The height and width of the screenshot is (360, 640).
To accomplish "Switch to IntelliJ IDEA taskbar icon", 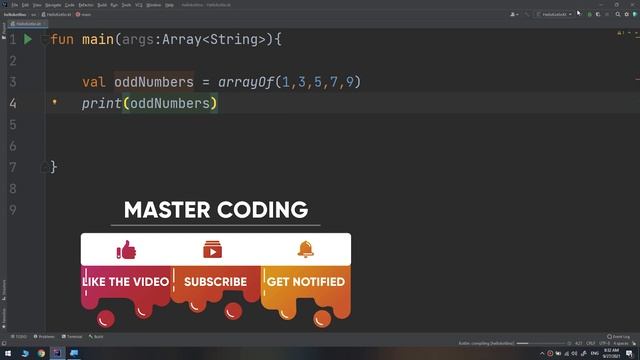I will click(x=58, y=353).
